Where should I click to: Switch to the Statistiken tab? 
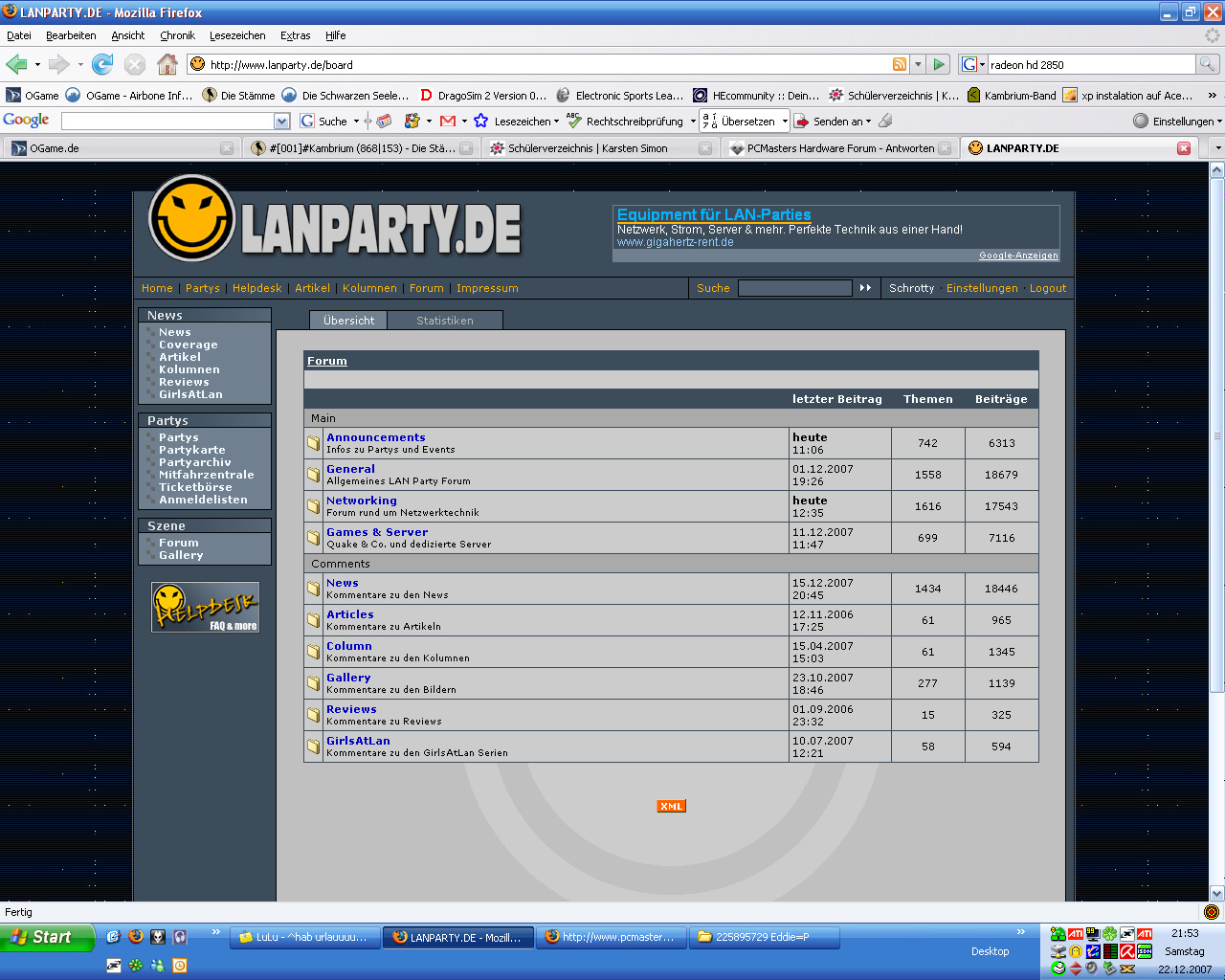tap(444, 321)
